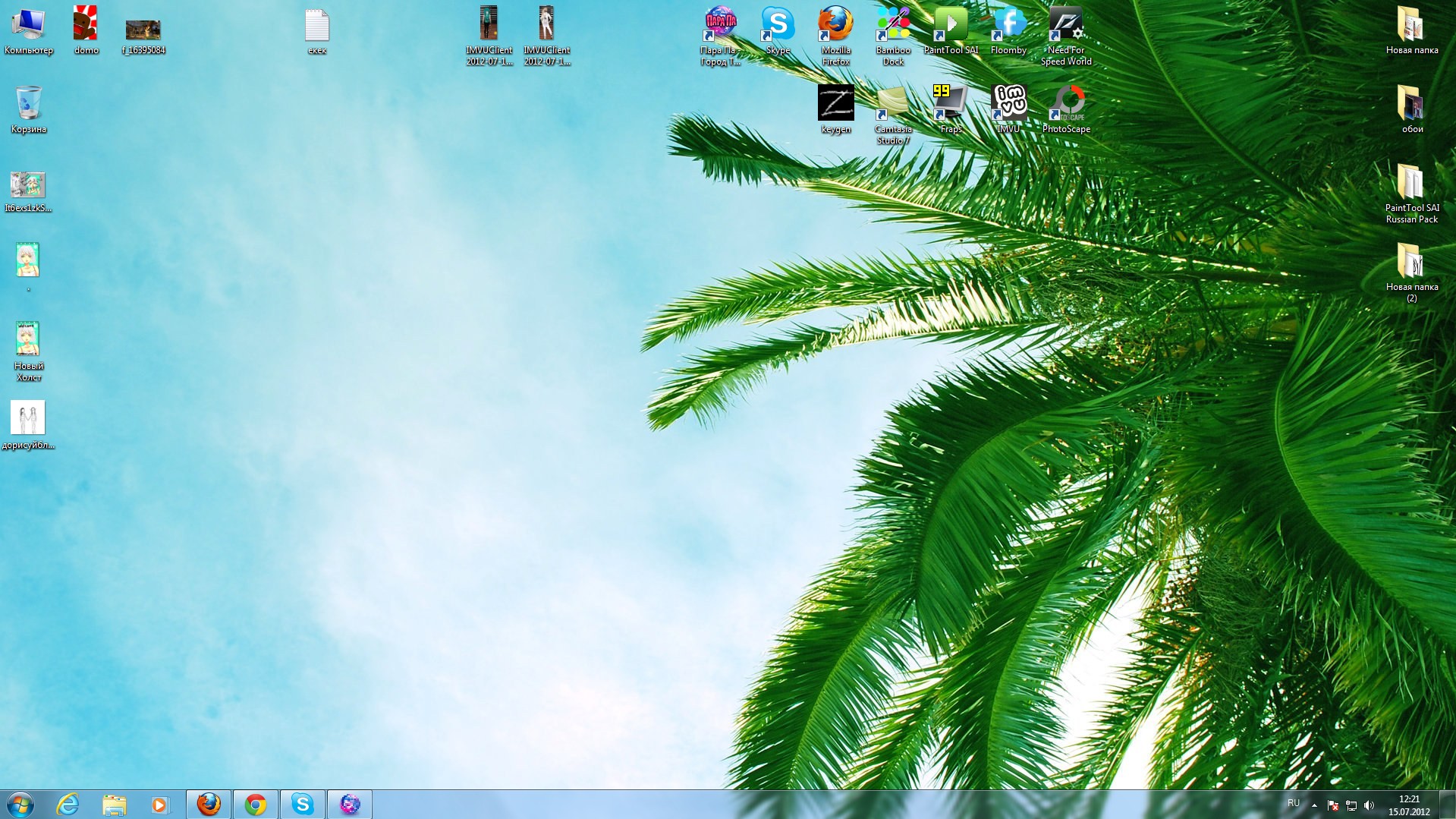Select the PaintTool SAI shortcut
The height and width of the screenshot is (819, 1456).
(951, 31)
